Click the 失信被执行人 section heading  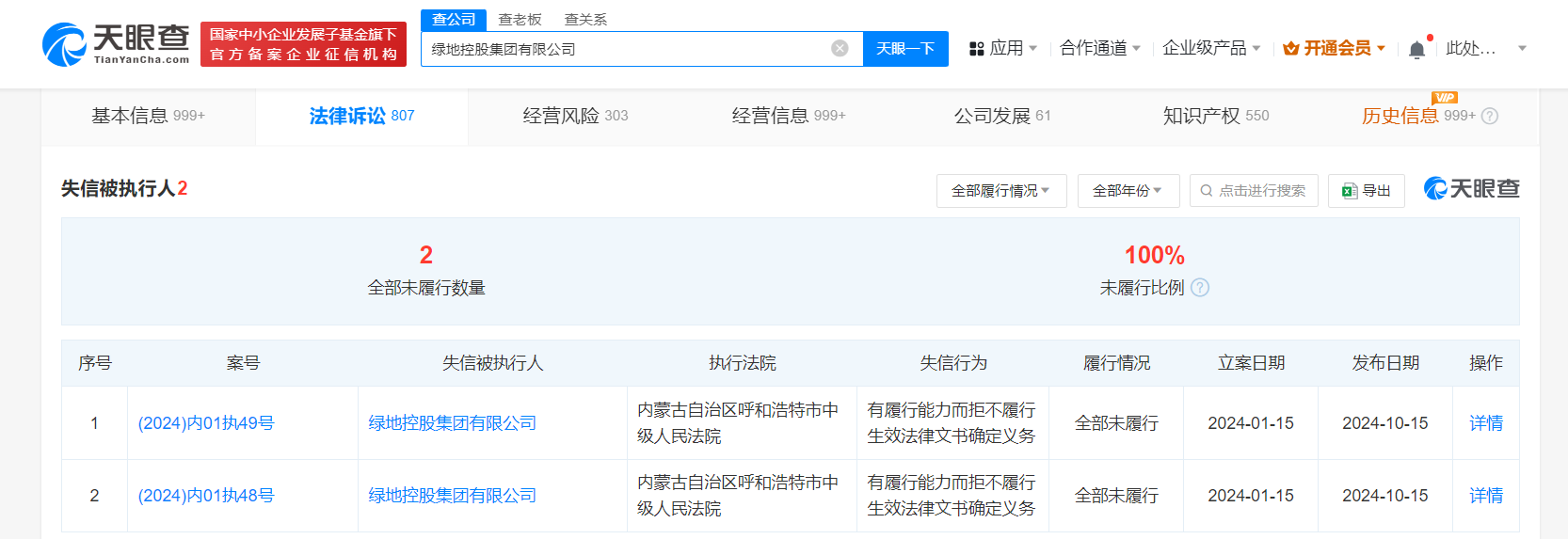click(118, 189)
